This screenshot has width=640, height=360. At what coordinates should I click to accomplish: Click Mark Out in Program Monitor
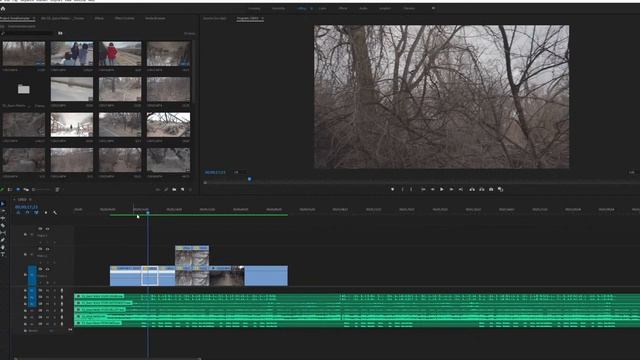tap(411, 189)
